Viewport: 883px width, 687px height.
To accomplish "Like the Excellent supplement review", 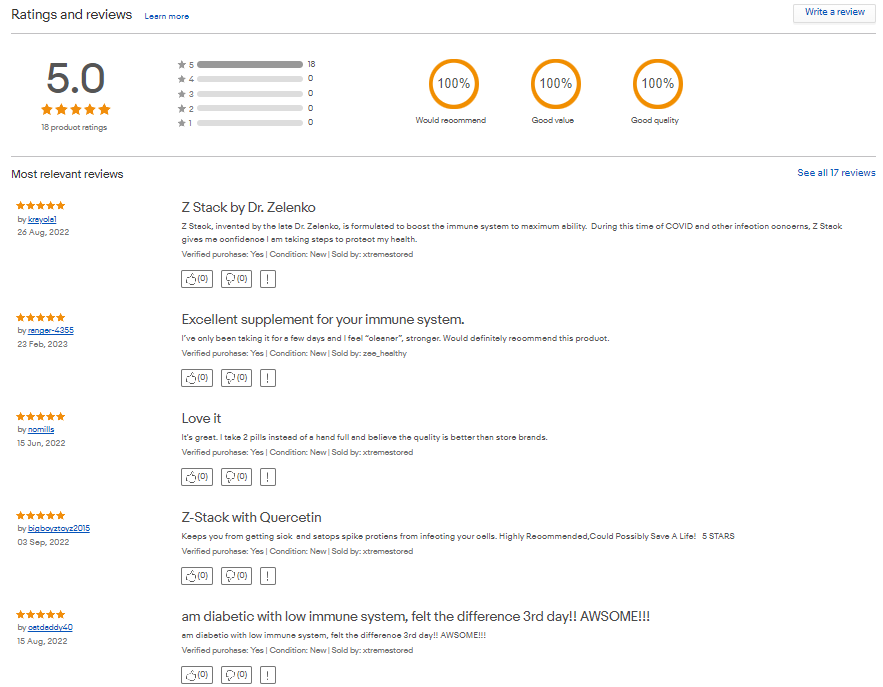I will (197, 378).
